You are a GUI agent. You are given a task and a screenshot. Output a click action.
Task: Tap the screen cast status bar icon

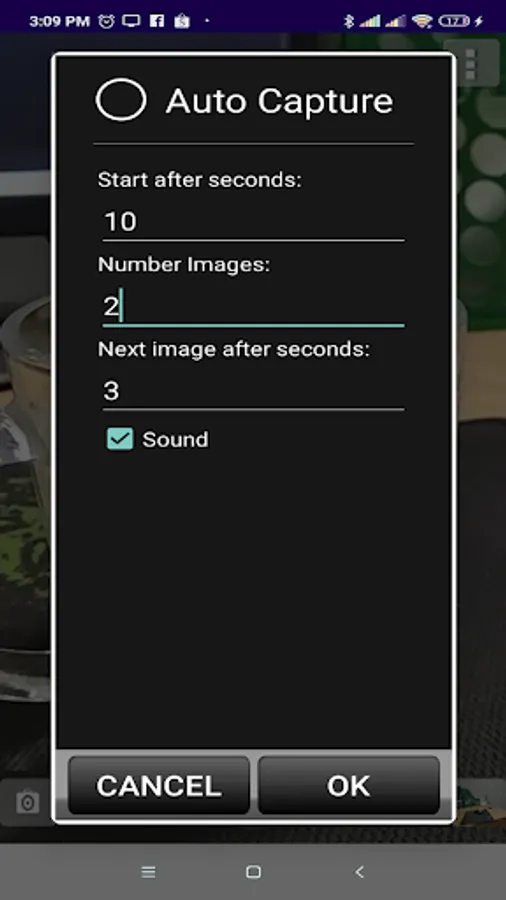131,21
